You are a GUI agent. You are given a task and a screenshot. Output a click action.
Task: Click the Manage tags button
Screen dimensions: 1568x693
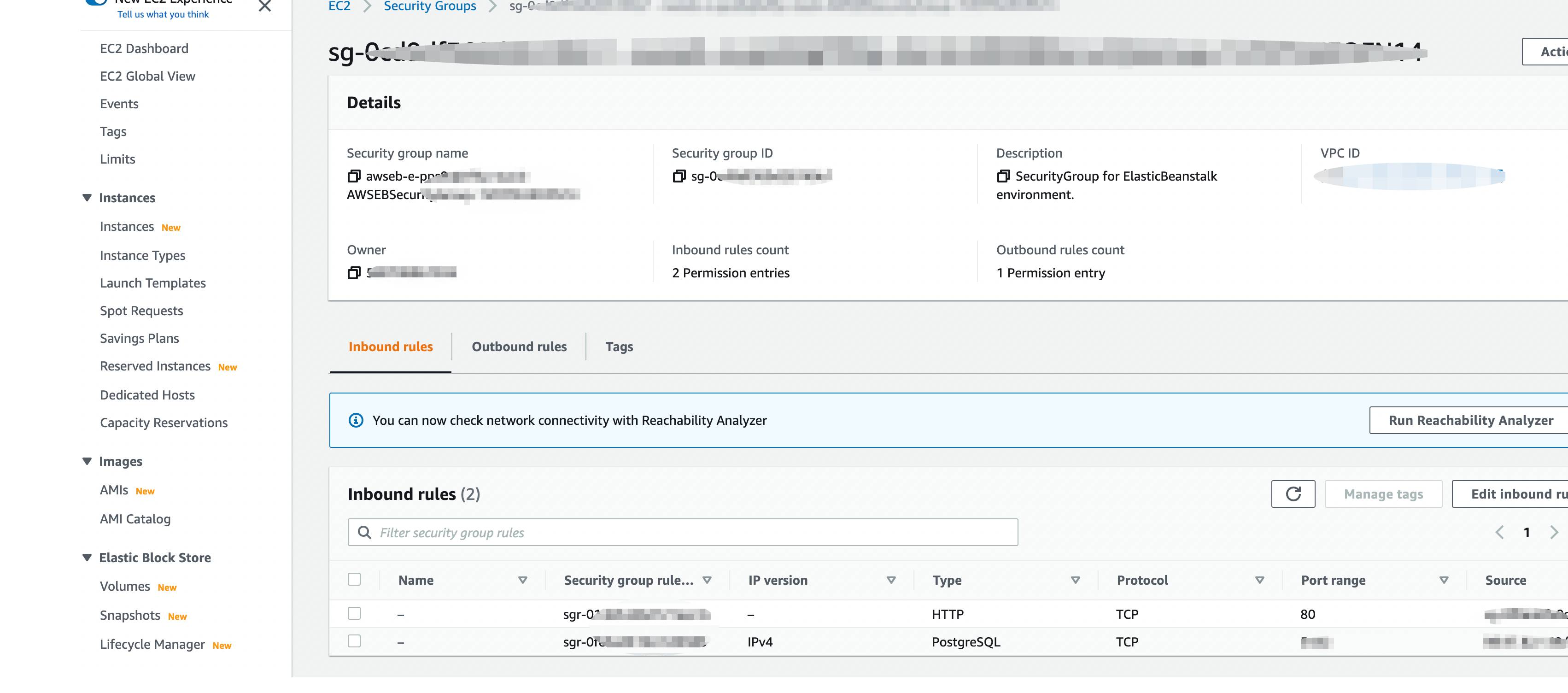pos(1384,494)
